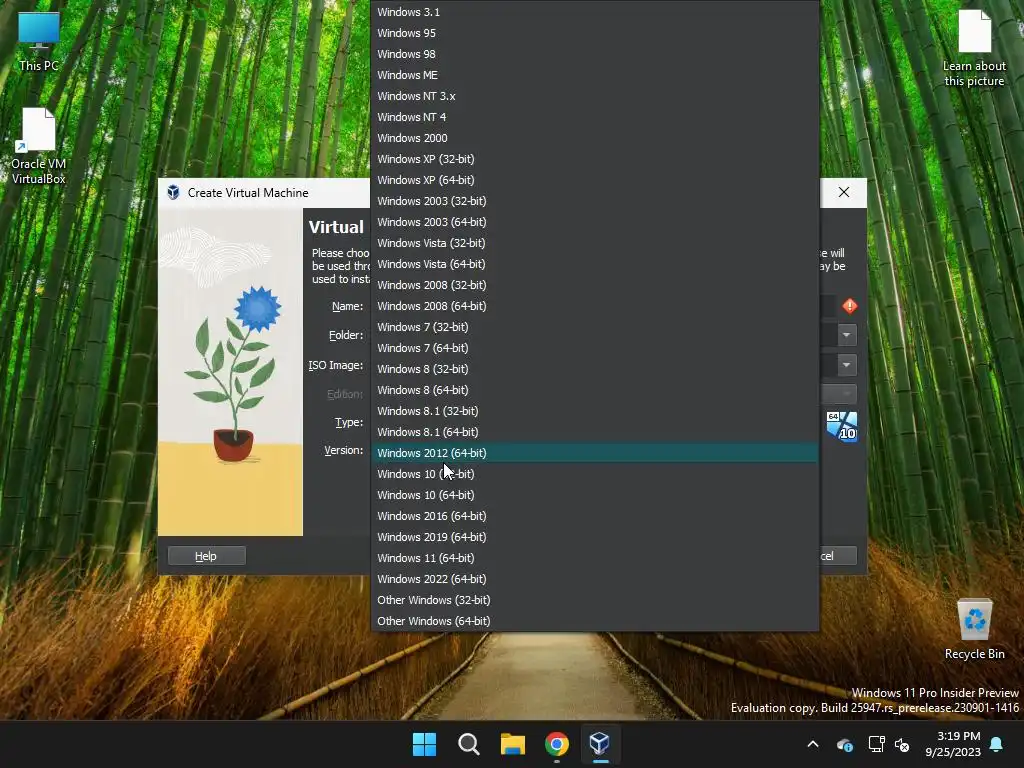Choose Windows 2016 (64-bit)
The image size is (1024, 768).
(x=594, y=515)
